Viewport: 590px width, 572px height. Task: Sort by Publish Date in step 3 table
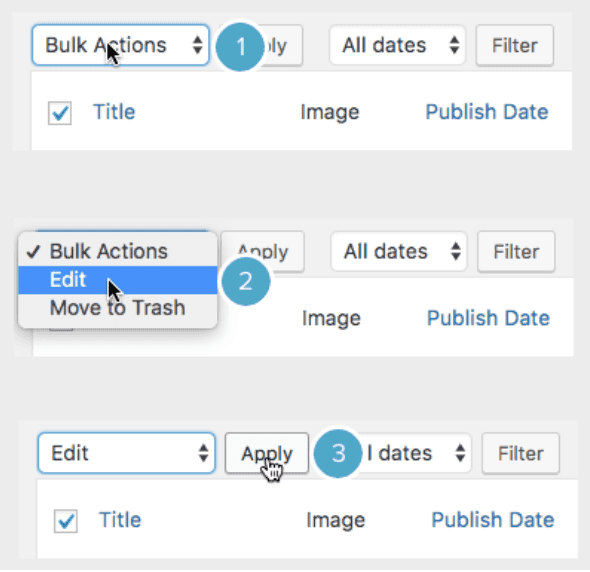click(x=493, y=520)
